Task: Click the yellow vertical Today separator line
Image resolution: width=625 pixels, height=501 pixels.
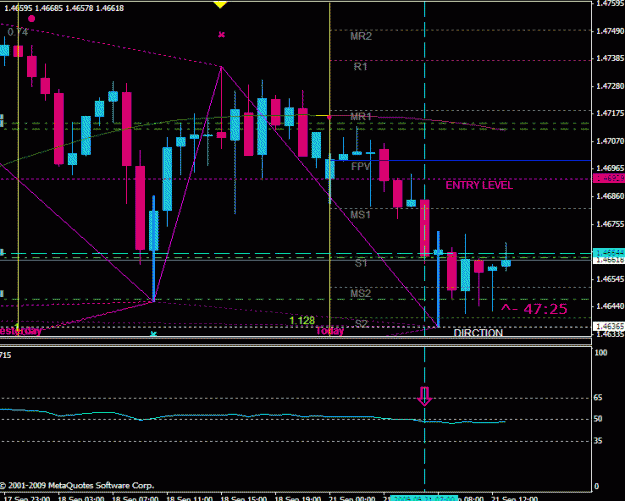Action: 330,167
